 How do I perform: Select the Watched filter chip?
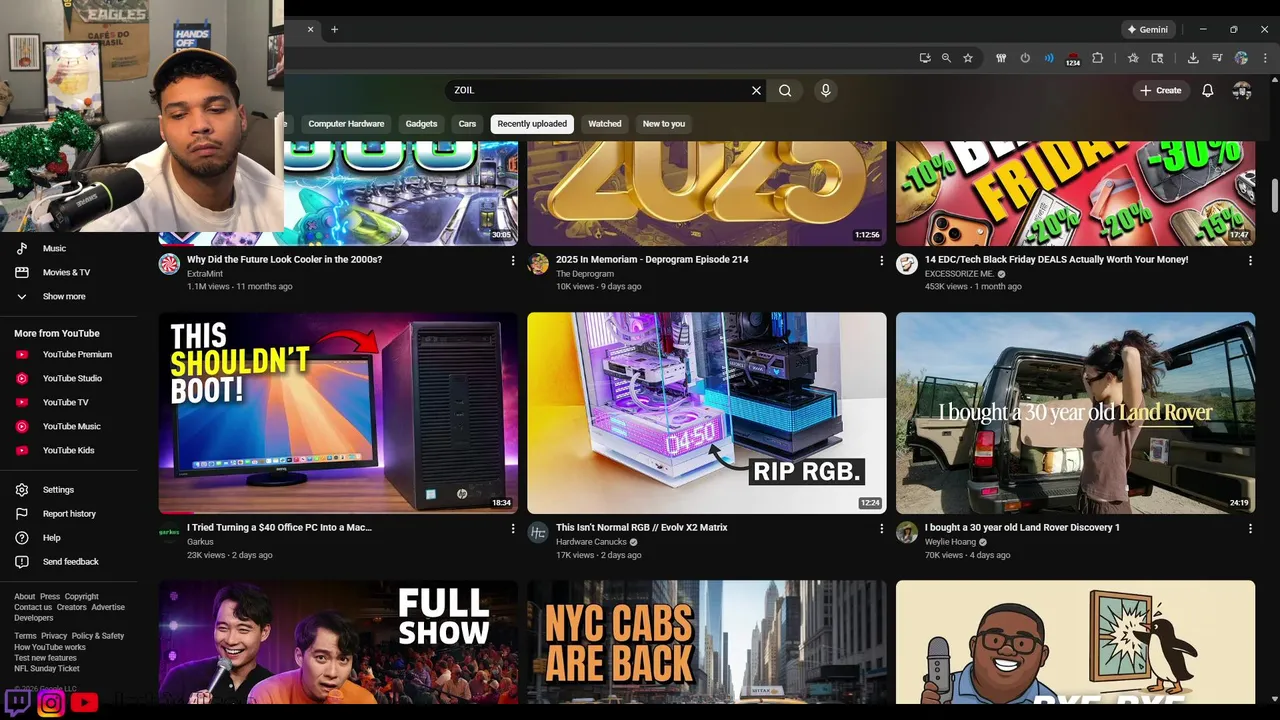[604, 124]
